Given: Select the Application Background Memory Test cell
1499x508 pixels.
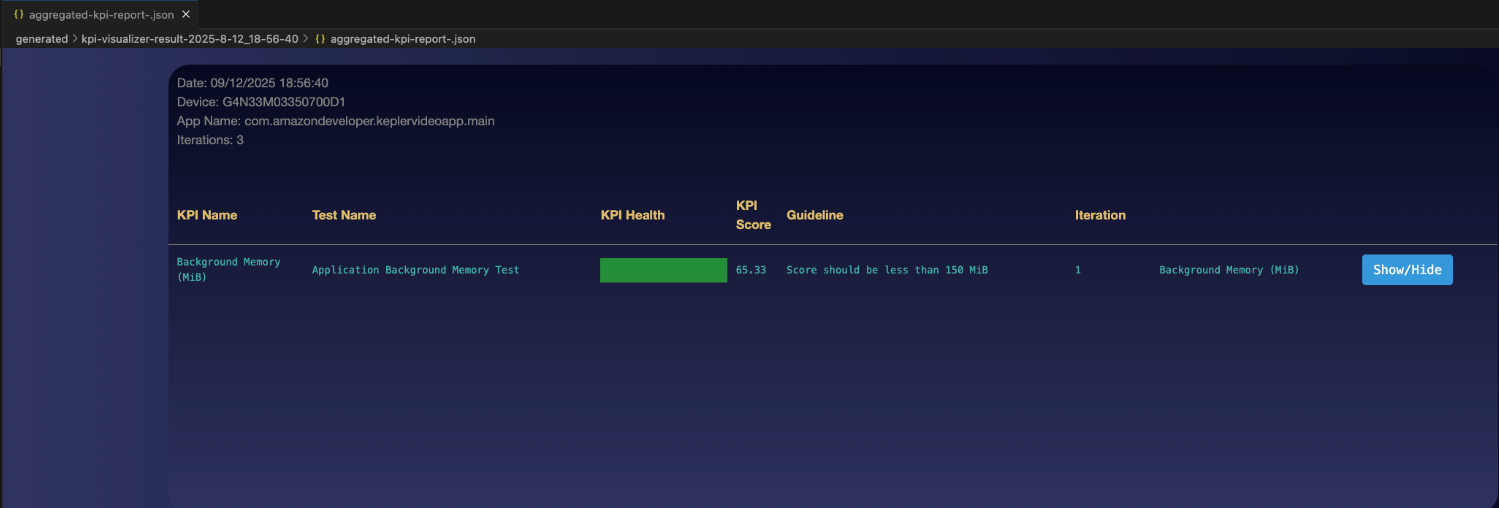Looking at the screenshot, I should point(415,270).
